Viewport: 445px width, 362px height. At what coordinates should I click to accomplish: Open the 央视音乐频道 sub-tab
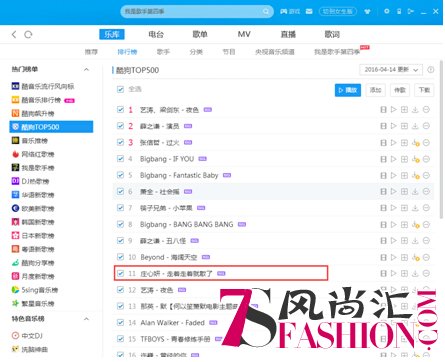pyautogui.click(x=275, y=52)
